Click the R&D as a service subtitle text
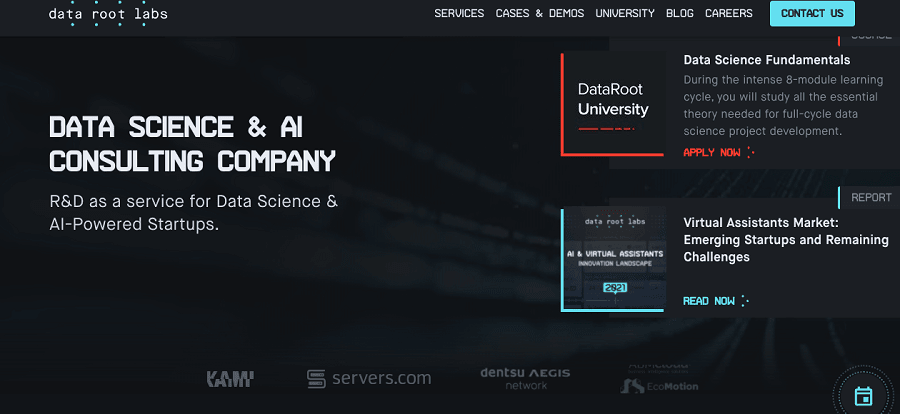The width and height of the screenshot is (900, 414). click(193, 213)
